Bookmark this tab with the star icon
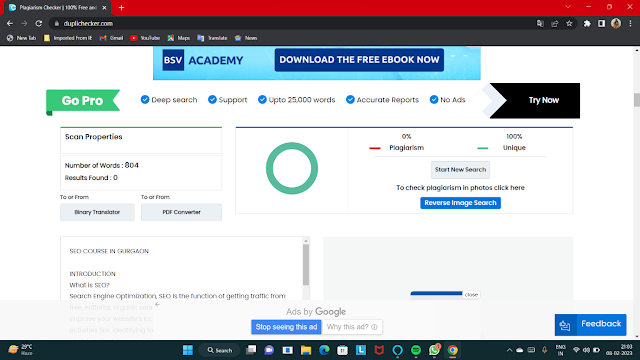 click(569, 24)
